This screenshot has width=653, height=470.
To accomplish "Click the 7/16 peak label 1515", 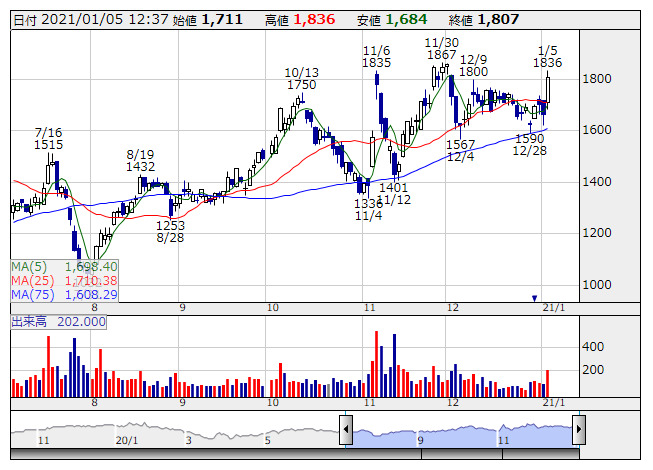I will 48,146.
